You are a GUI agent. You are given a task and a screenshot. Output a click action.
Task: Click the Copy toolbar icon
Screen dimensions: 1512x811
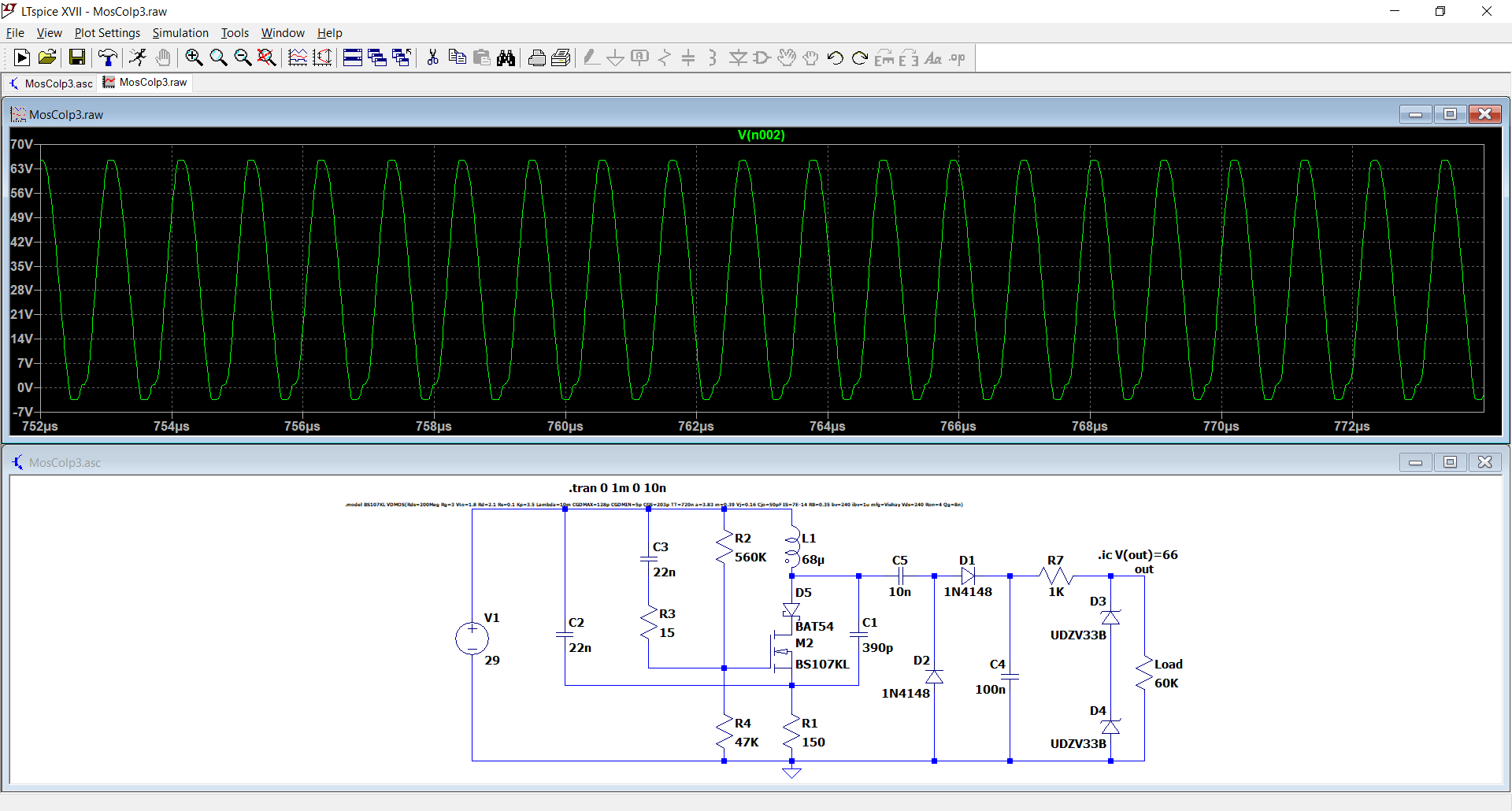coord(457,57)
